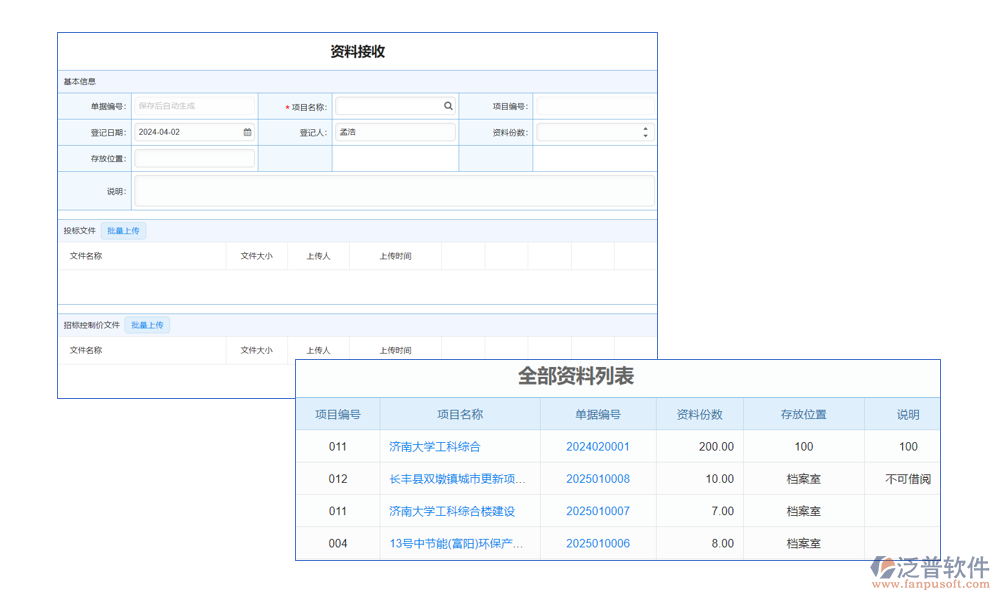
Task: Focus the 说明 text area
Action: tap(394, 191)
